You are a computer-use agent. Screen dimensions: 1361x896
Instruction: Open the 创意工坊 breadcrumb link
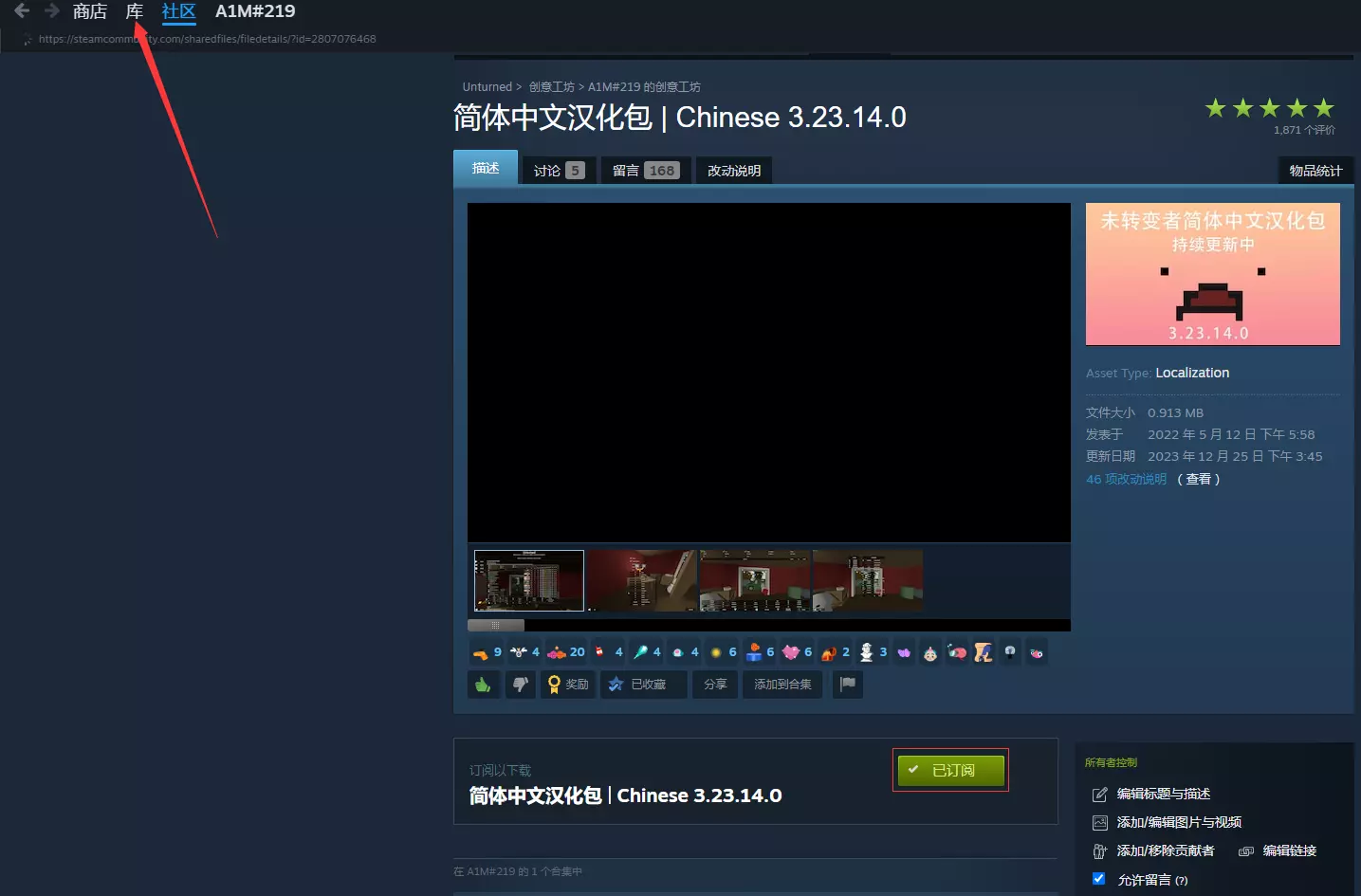552,87
